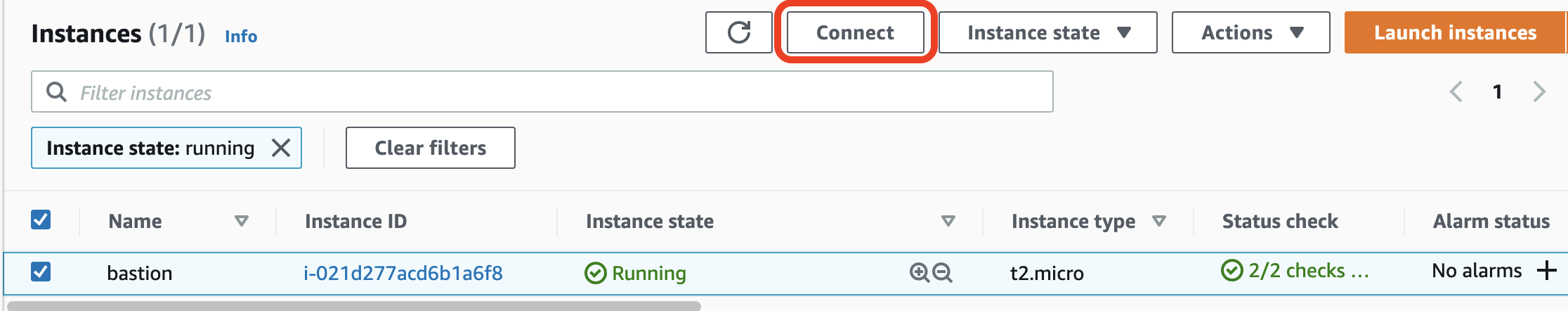The height and width of the screenshot is (311, 1568).
Task: Go to previous page with left chevron
Action: (1456, 91)
